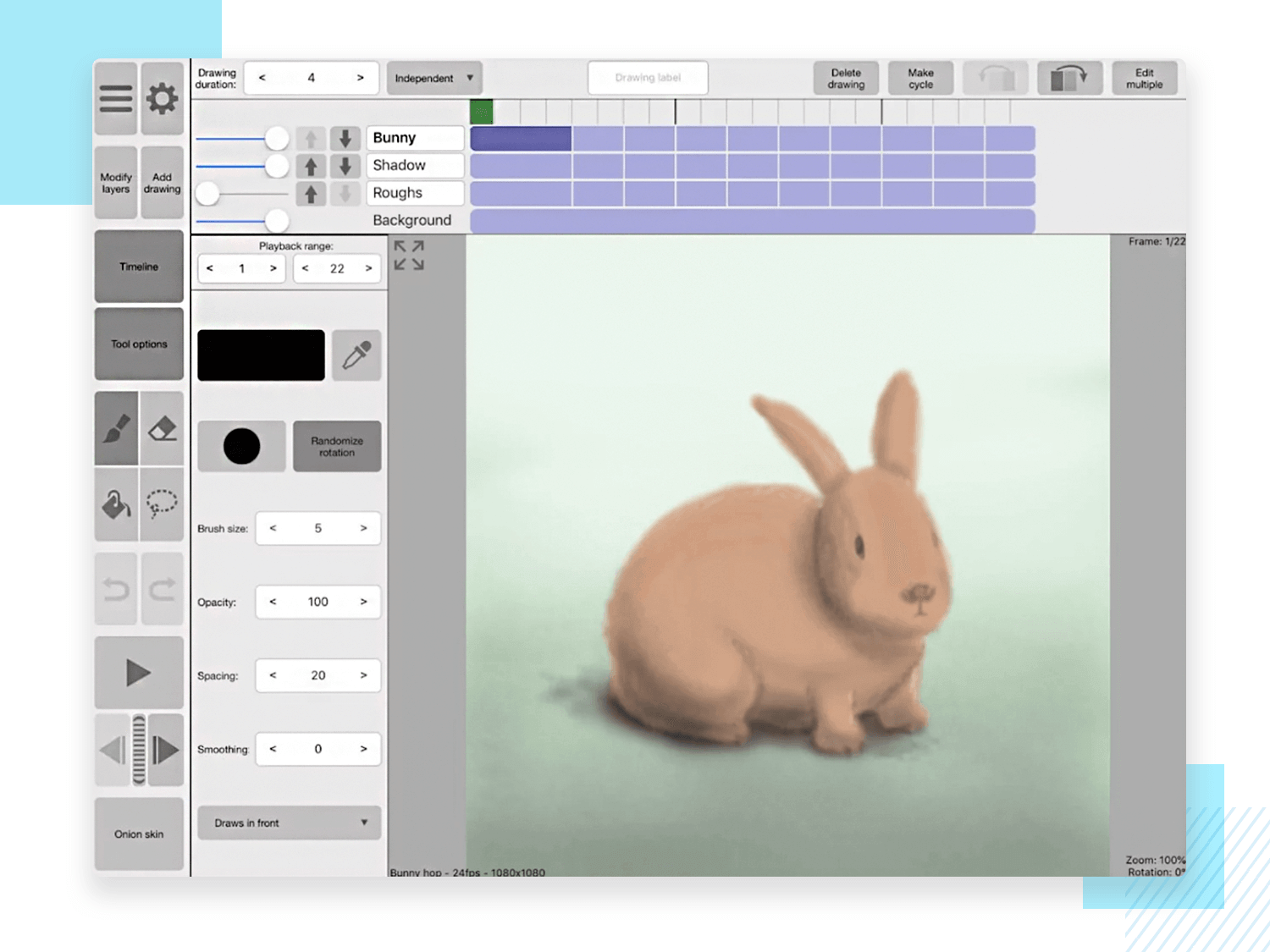
Task: Adjust the Background layer opacity slider
Action: pos(276,221)
